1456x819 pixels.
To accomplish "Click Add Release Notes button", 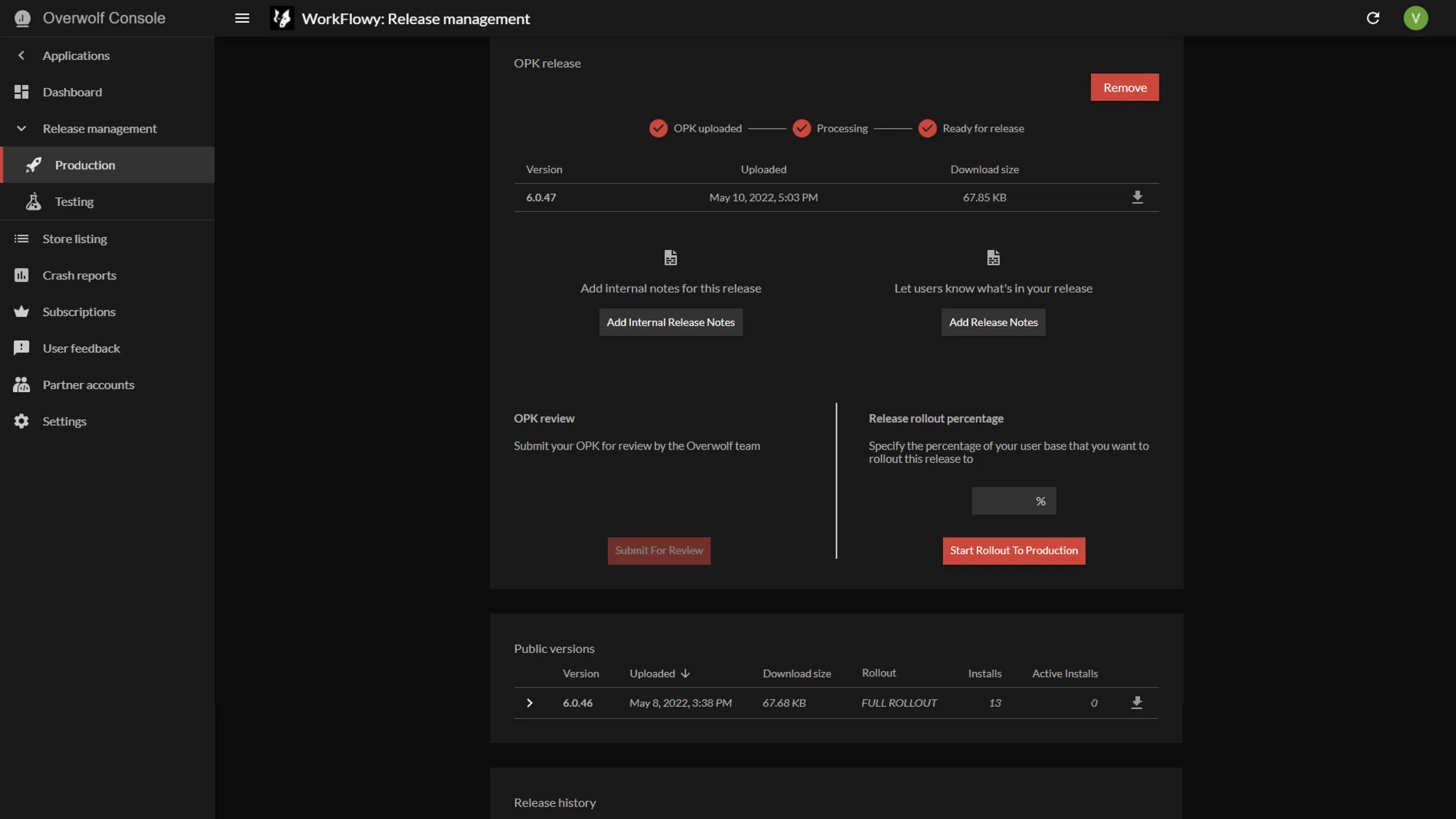I will pos(993,322).
